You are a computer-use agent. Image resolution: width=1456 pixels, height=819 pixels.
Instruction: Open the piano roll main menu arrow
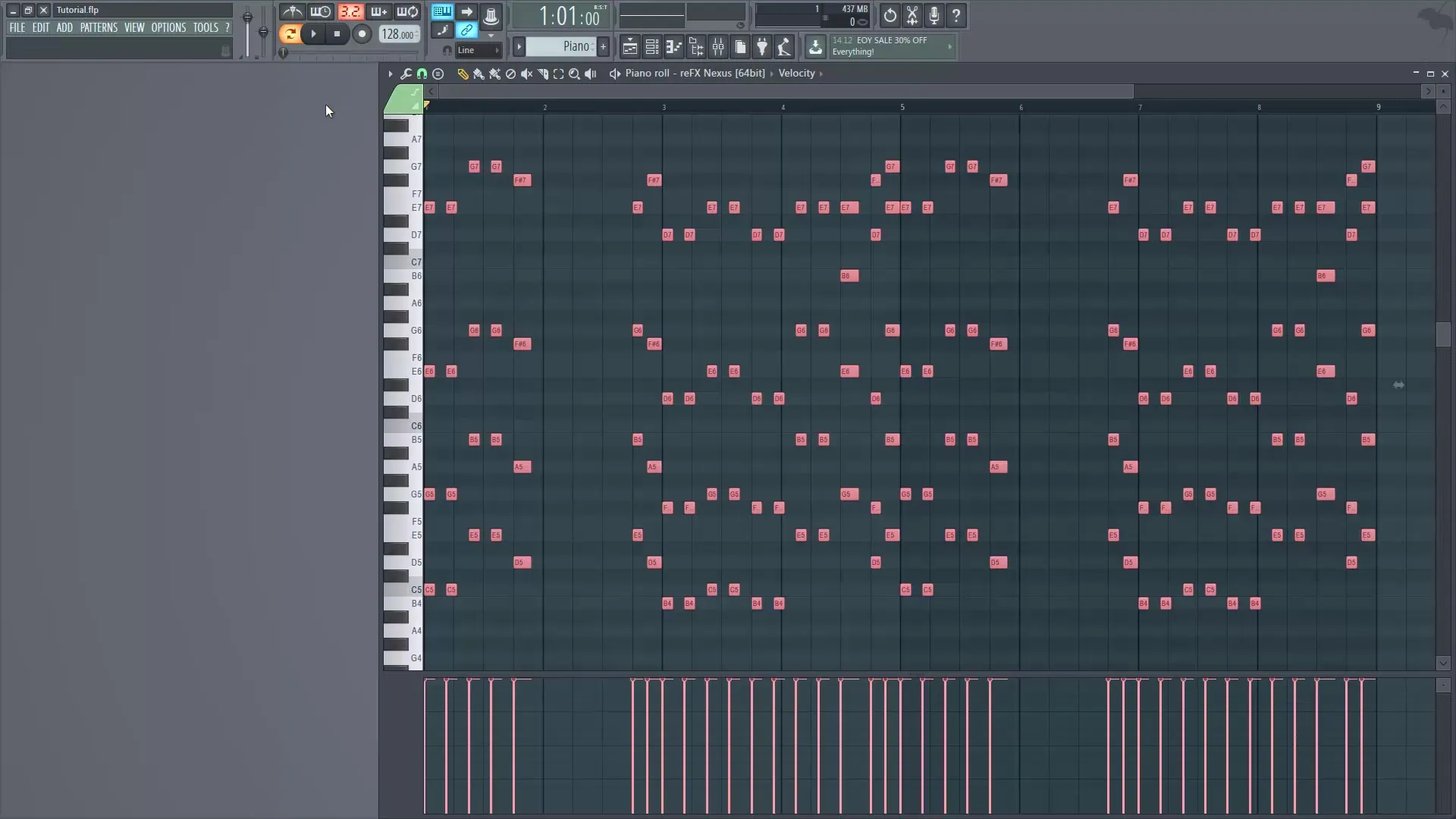(390, 74)
